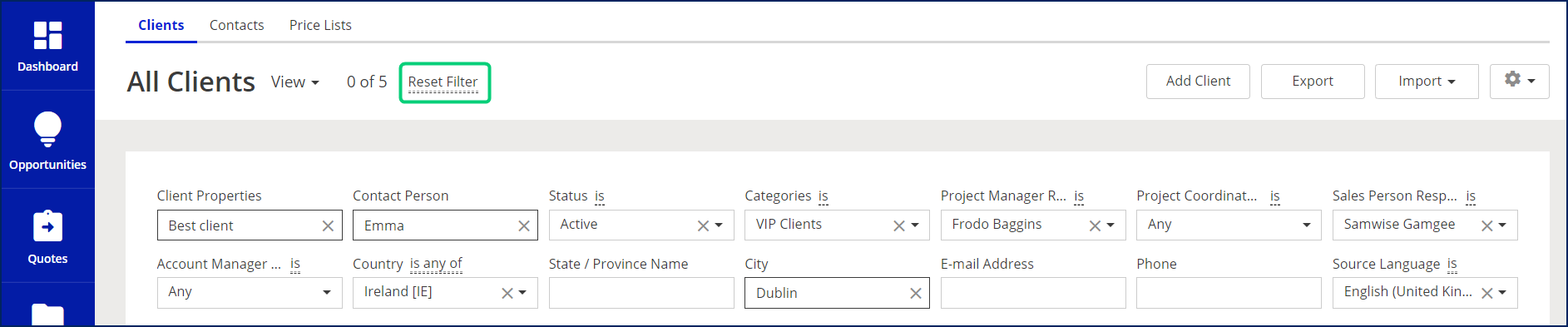
Task: Change the Categories 'is' operator
Action: [x=824, y=196]
